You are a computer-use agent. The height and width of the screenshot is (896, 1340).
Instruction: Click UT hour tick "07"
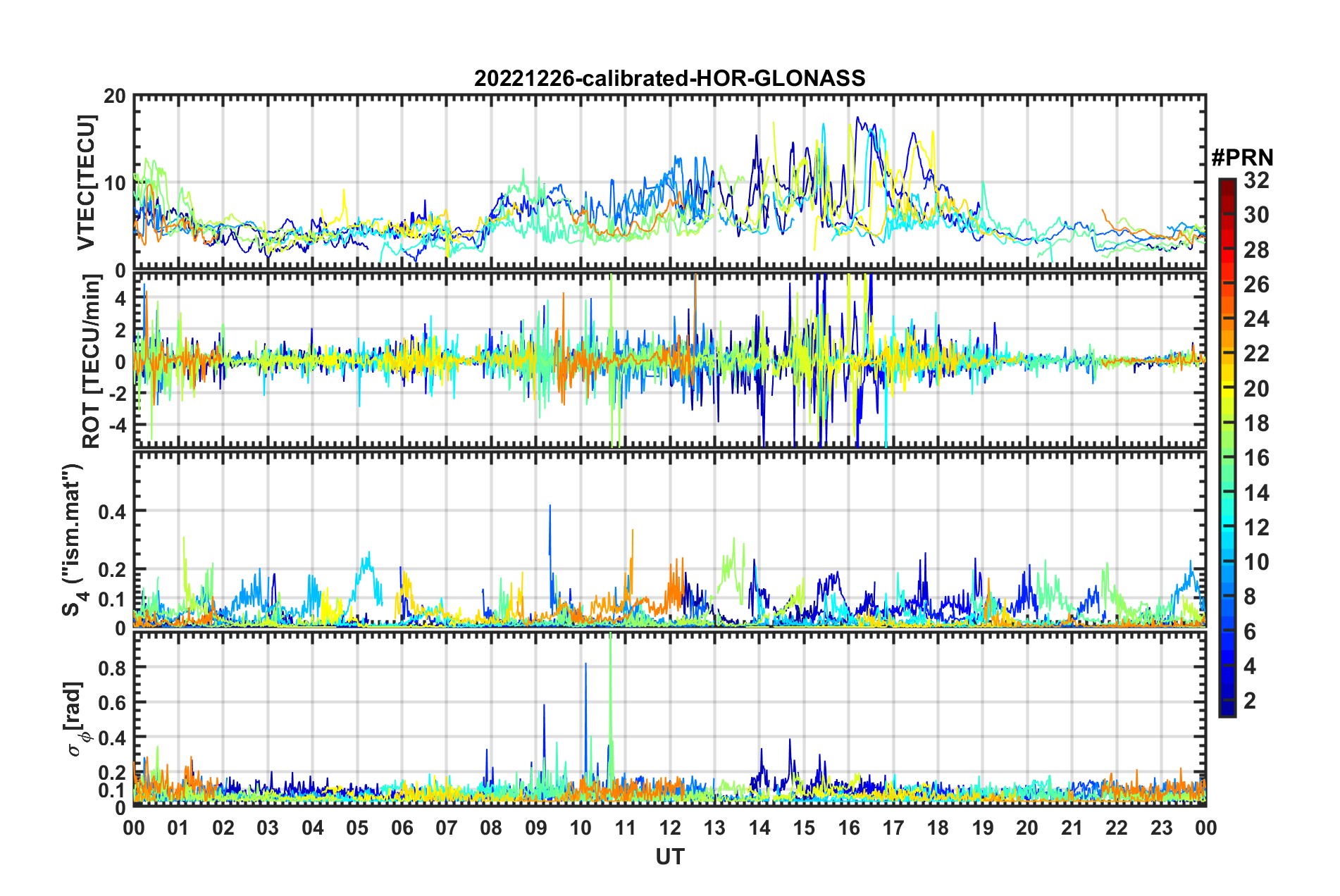447,827
